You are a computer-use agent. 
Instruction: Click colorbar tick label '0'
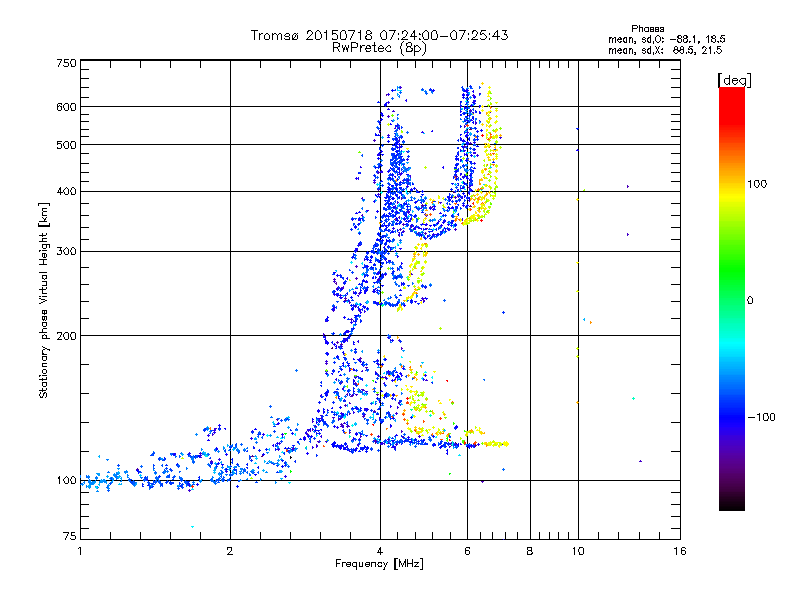750,300
